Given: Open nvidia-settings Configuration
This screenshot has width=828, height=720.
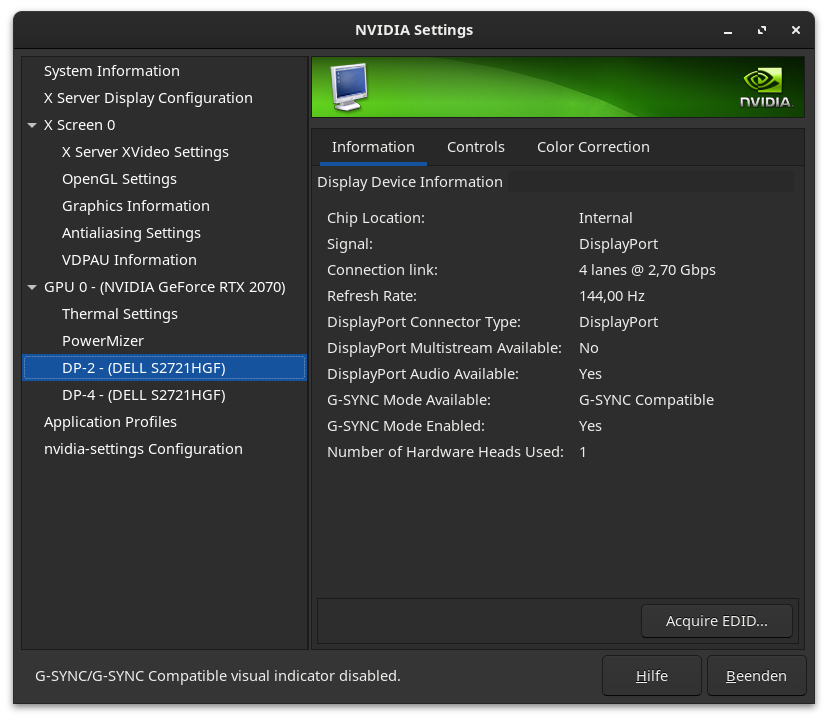Looking at the screenshot, I should [143, 449].
